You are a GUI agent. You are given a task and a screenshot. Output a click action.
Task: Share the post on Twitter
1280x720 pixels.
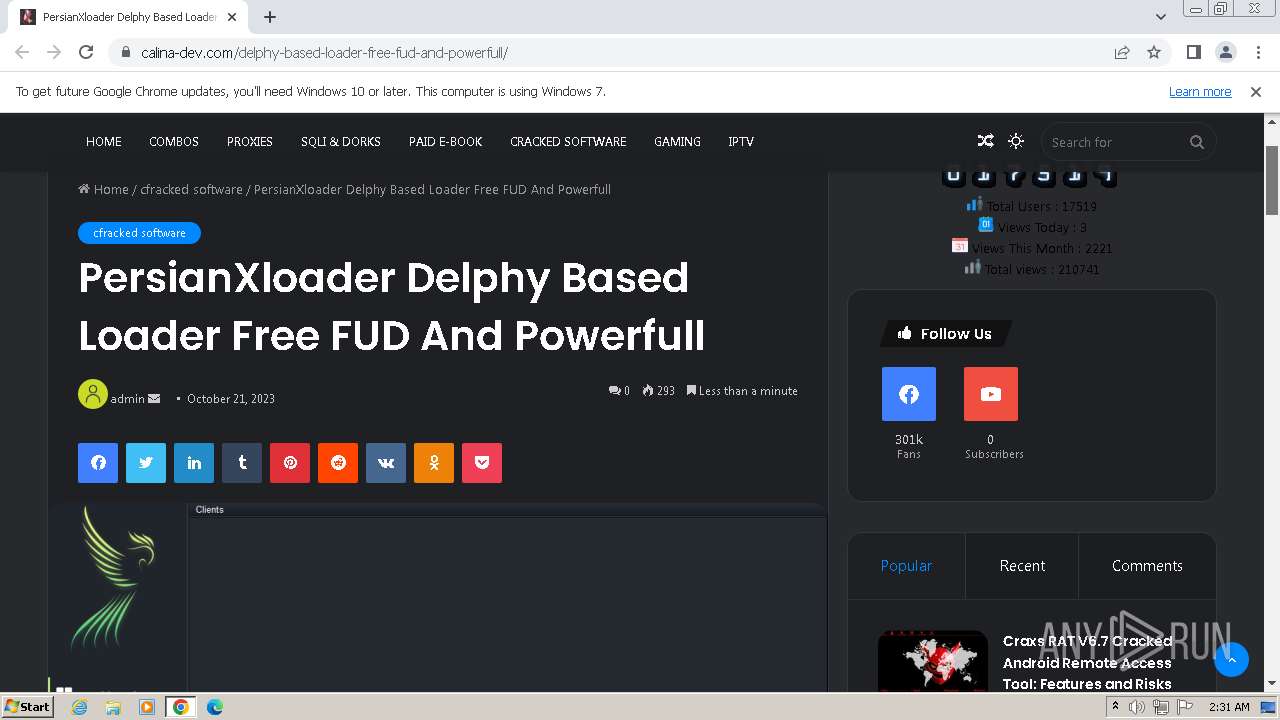point(146,463)
